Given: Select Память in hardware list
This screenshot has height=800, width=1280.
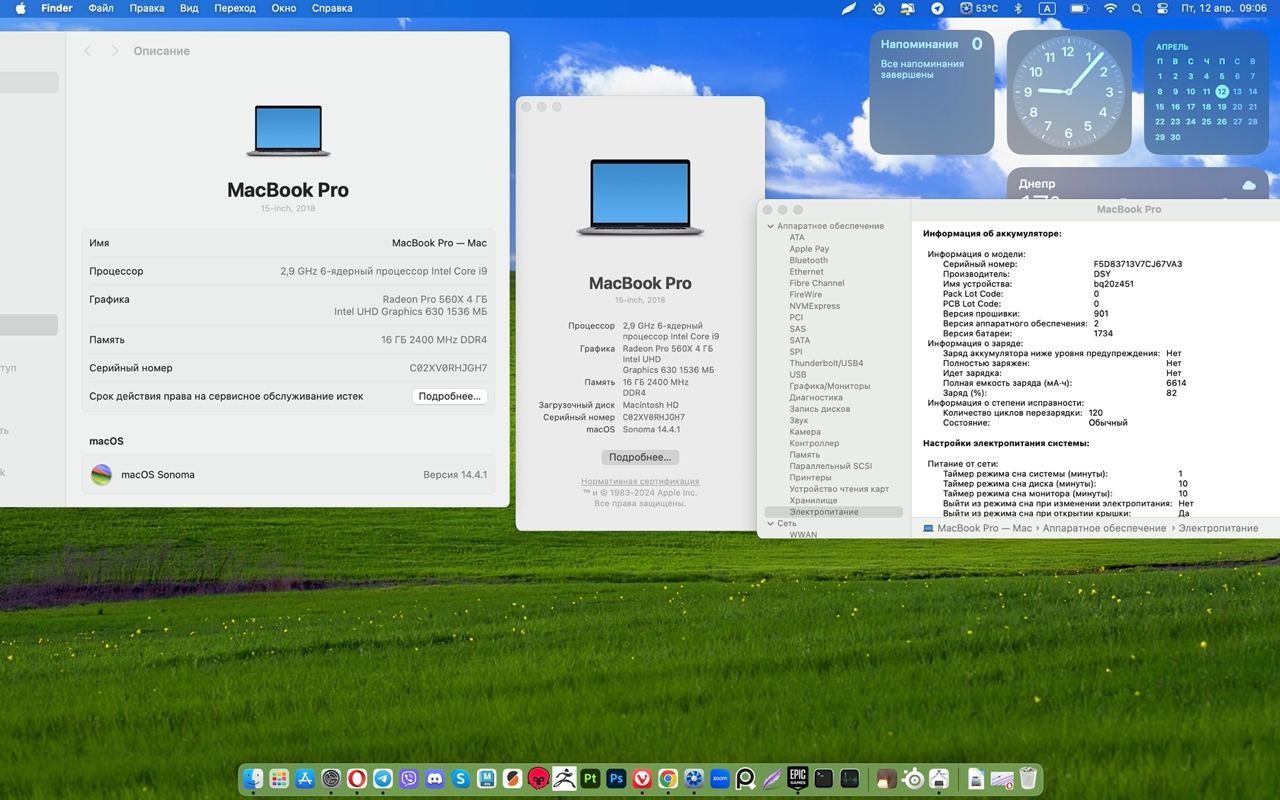Looking at the screenshot, I should pos(804,455).
